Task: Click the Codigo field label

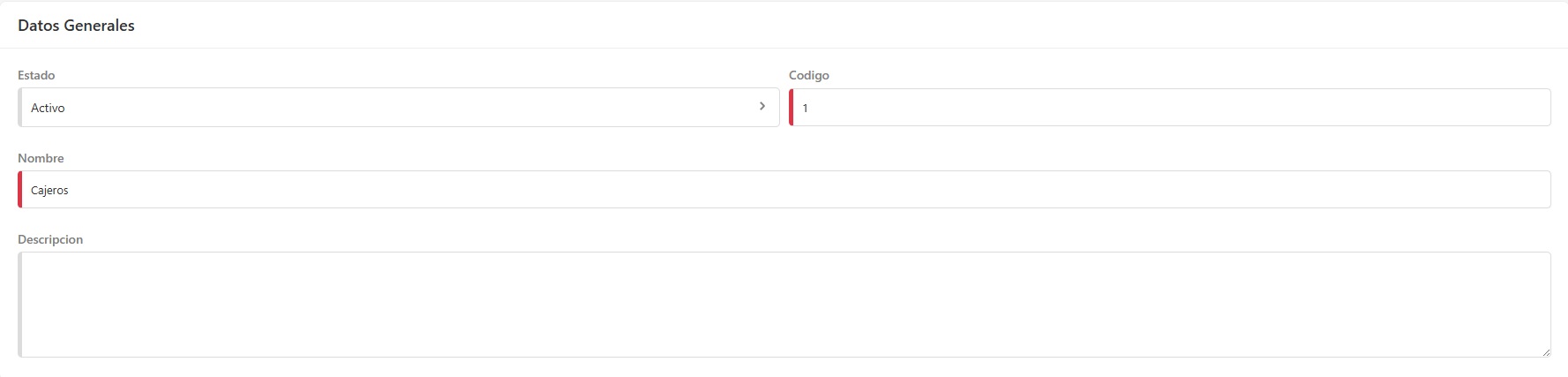Action: pyautogui.click(x=808, y=75)
